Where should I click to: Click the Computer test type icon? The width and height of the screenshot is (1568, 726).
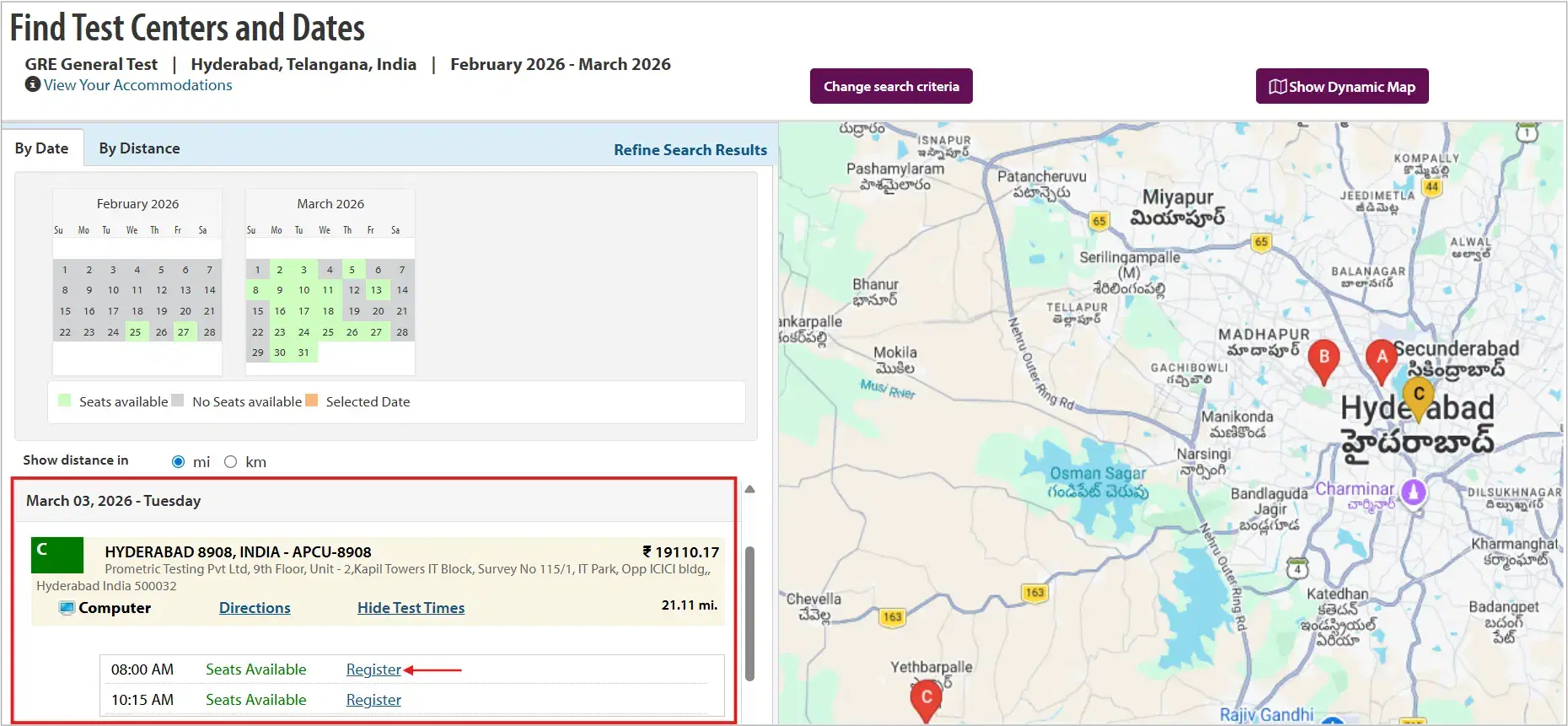(x=67, y=608)
